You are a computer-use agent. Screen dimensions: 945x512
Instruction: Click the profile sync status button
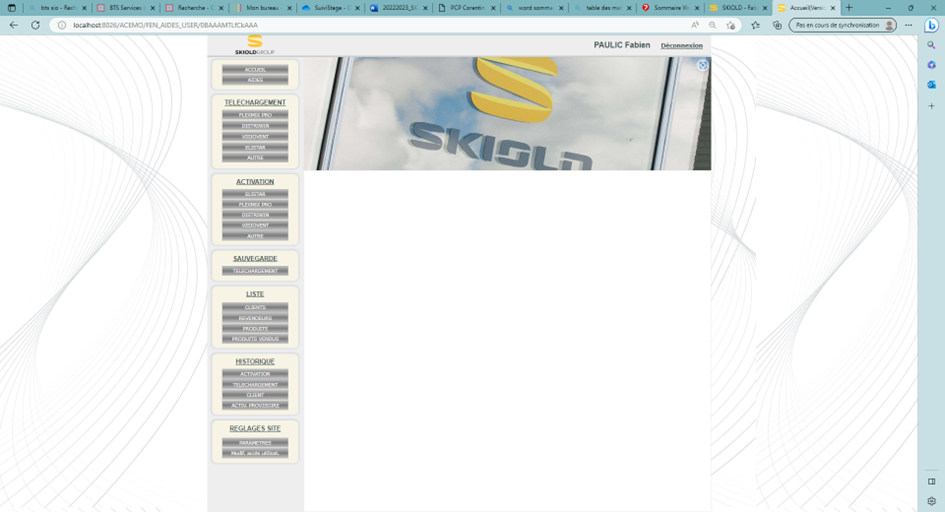pyautogui.click(x=843, y=25)
